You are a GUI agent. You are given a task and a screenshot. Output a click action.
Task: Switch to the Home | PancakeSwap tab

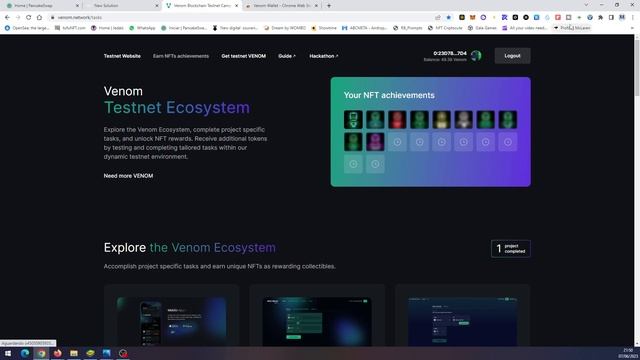tap(41, 6)
